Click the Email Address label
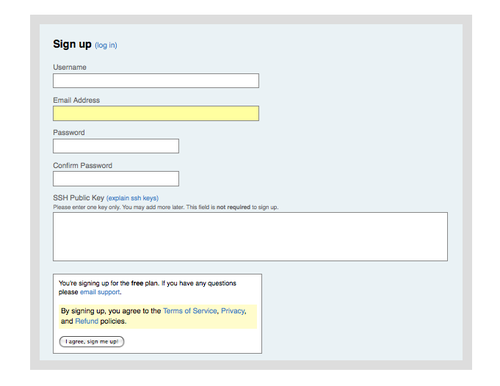 pos(76,100)
